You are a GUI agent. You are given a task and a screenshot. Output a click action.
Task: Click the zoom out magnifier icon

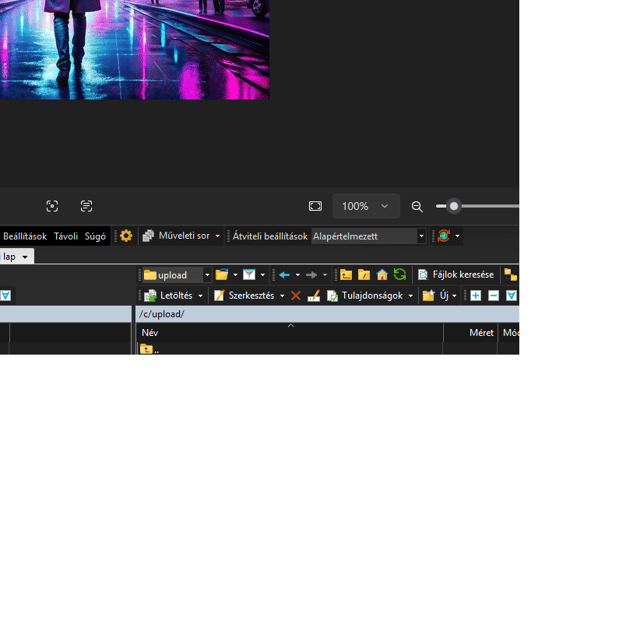417,206
